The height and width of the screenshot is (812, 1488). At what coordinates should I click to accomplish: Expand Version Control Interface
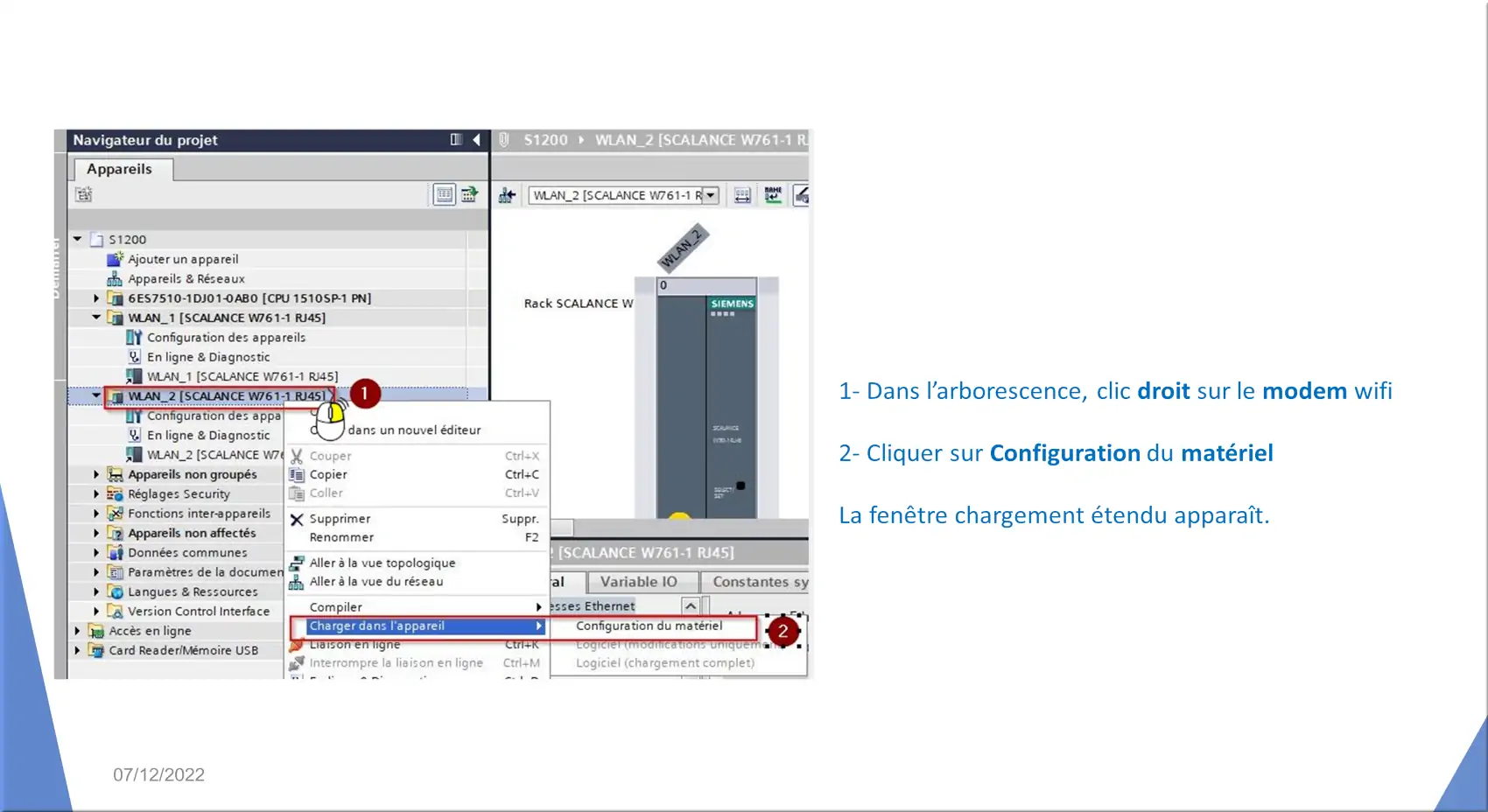click(97, 611)
